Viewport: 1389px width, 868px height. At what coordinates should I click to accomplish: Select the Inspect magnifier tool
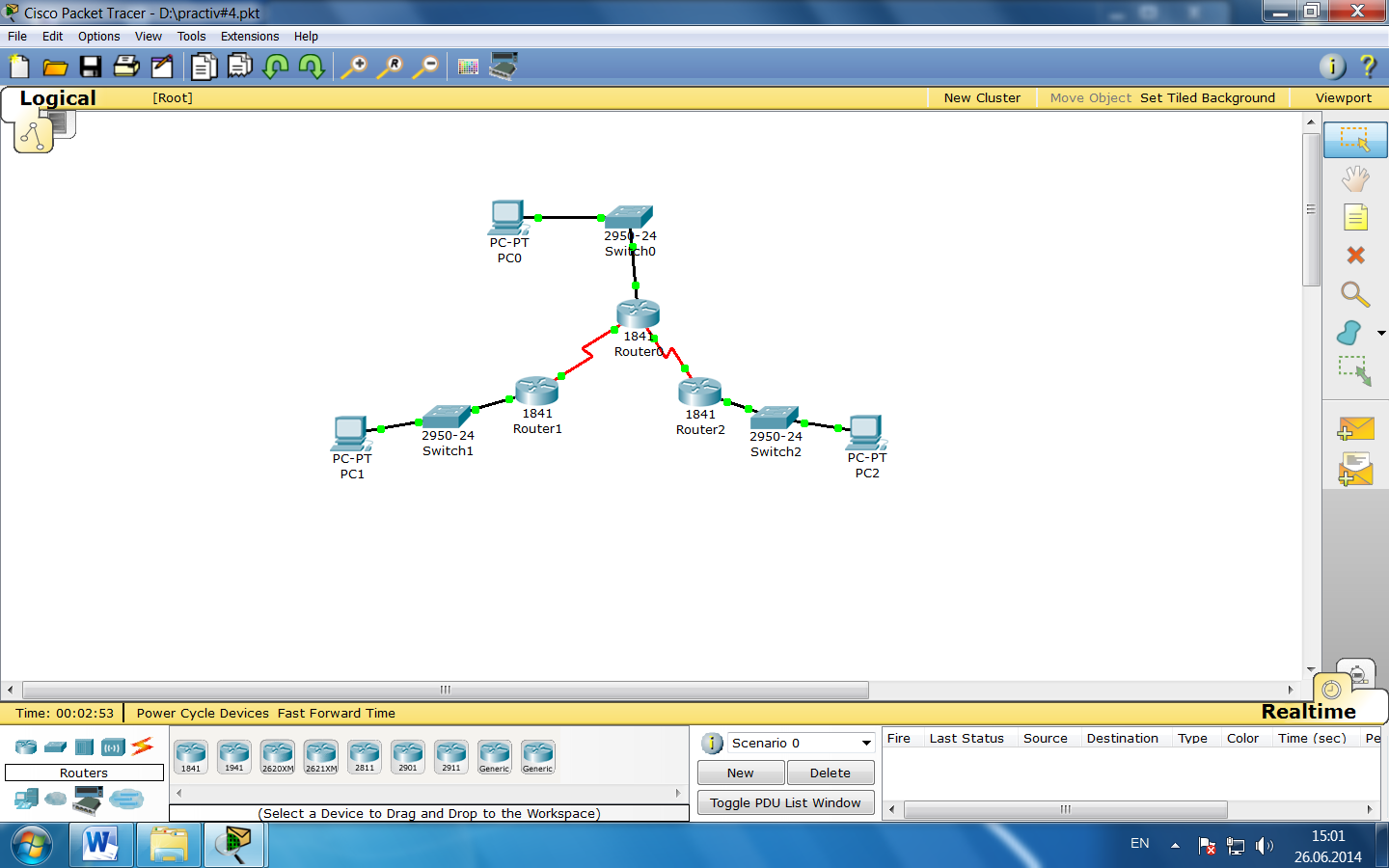coord(1355,293)
